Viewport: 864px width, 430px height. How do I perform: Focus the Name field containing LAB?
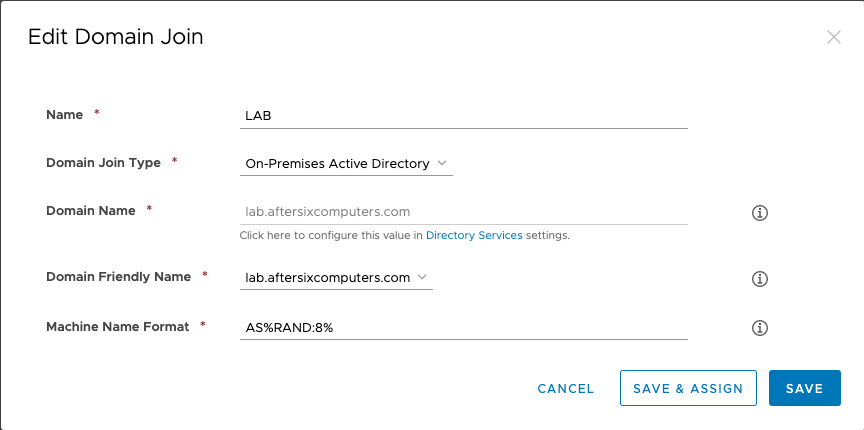click(463, 116)
